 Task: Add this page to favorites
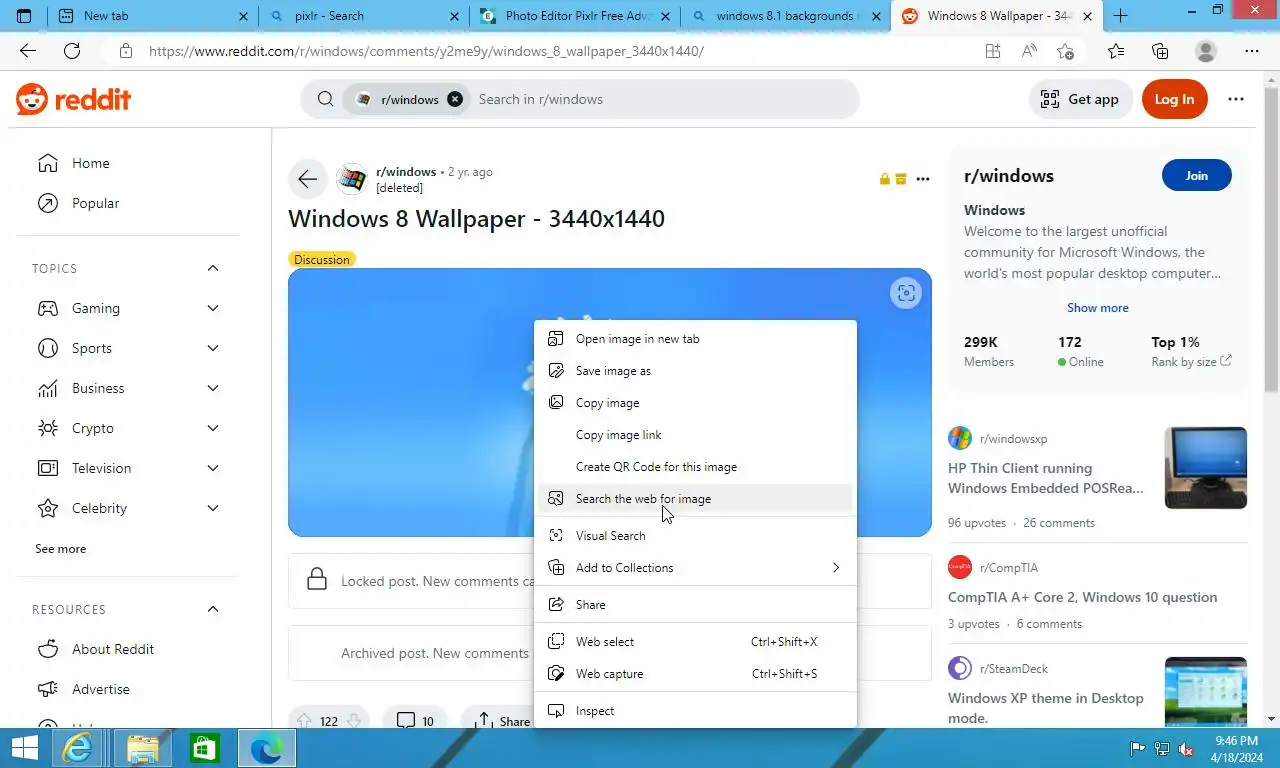point(1066,51)
